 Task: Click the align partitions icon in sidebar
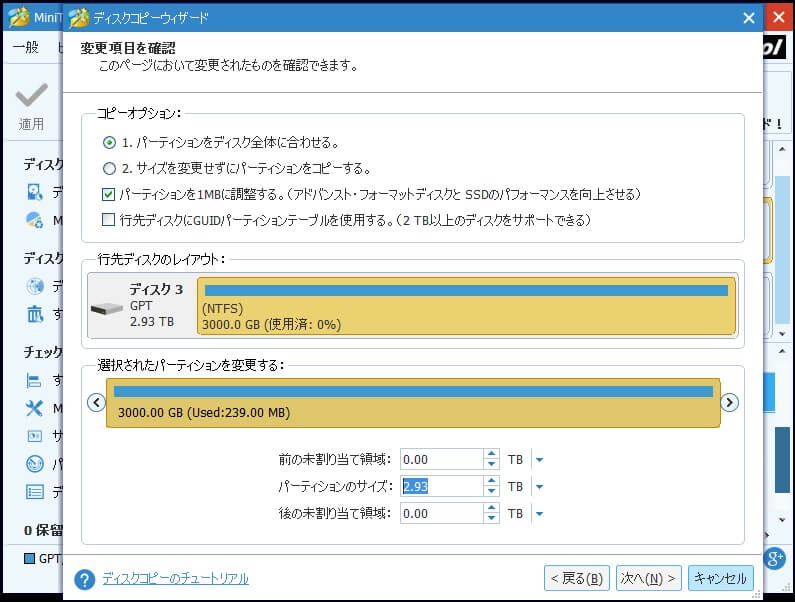(34, 380)
